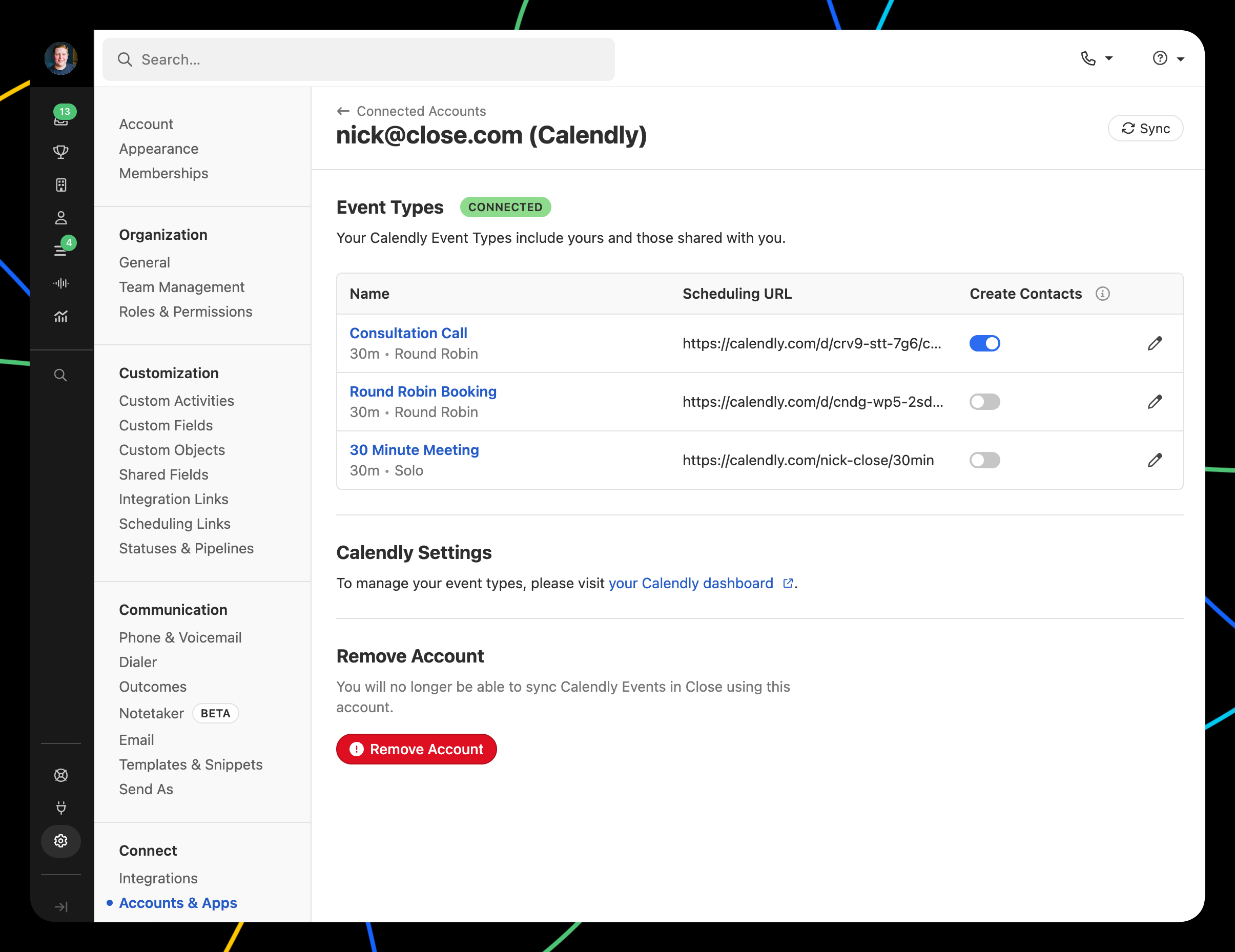Open Integration Links settings
This screenshot has width=1235, height=952.
point(174,499)
